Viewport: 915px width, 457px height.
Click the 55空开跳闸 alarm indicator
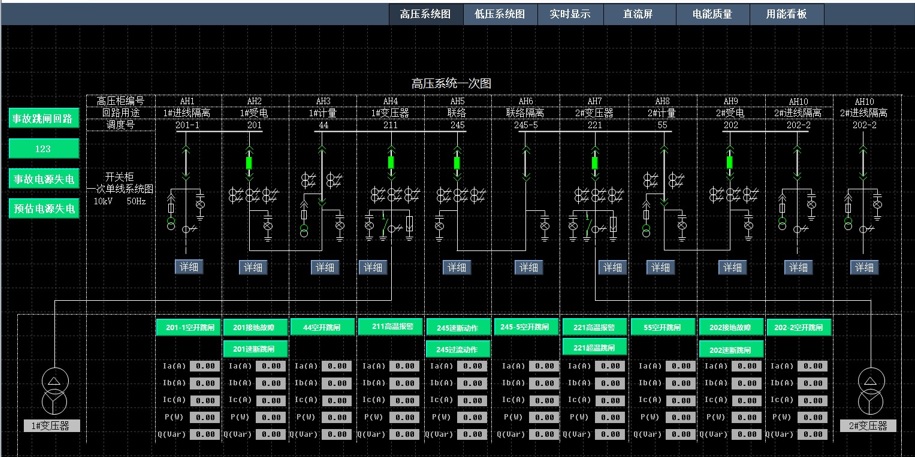663,327
